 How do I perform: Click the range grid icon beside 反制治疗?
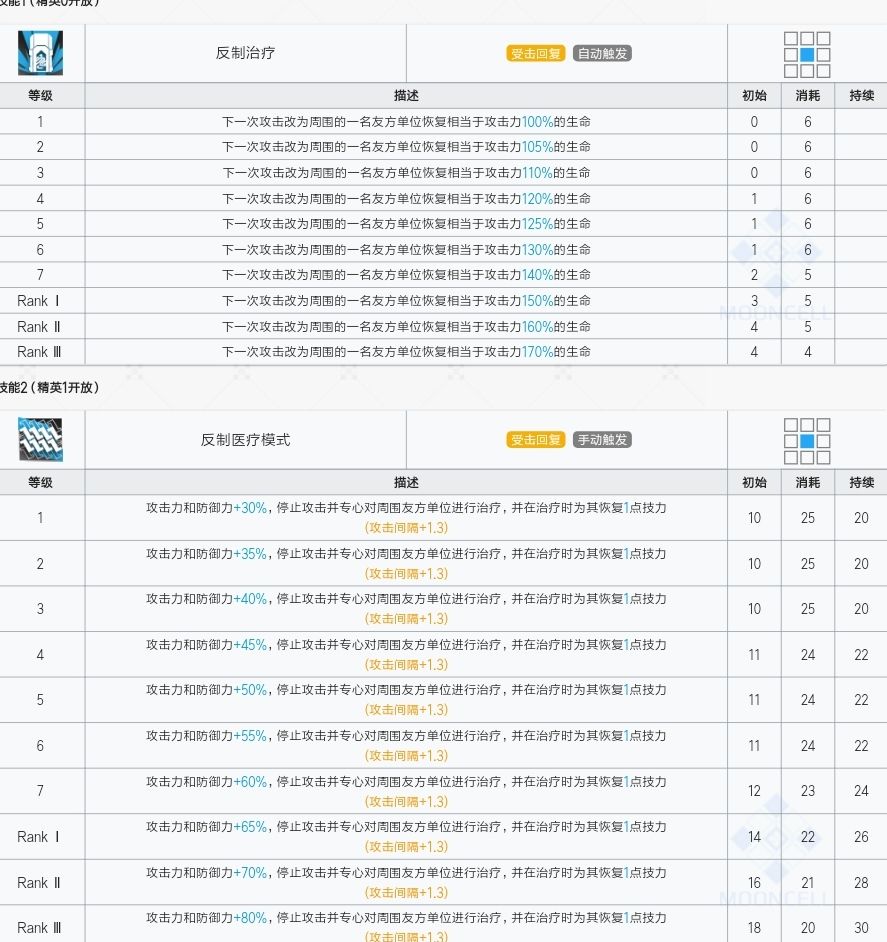point(807,55)
